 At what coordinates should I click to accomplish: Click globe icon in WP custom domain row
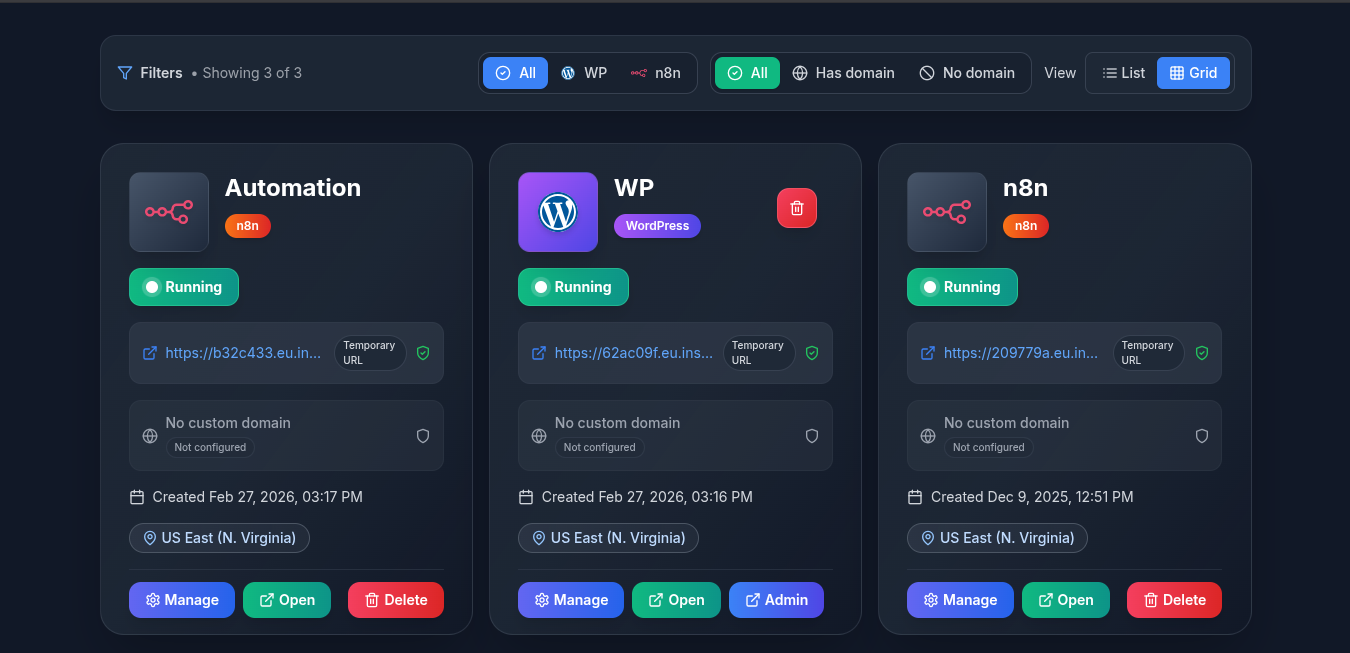click(539, 436)
